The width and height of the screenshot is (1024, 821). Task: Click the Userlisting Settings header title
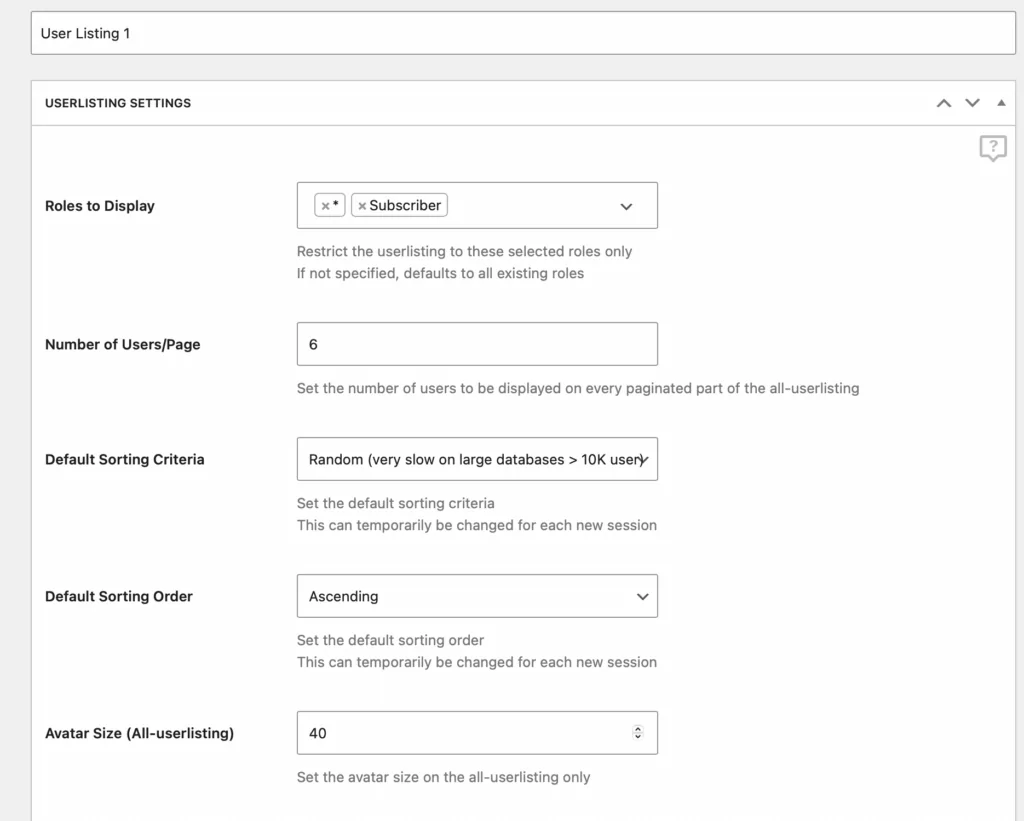(x=118, y=103)
